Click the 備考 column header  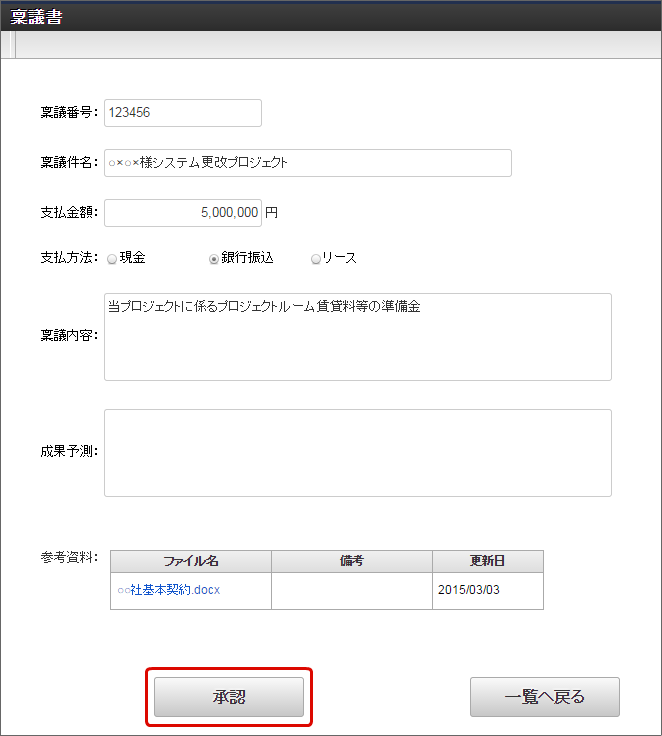click(x=352, y=561)
